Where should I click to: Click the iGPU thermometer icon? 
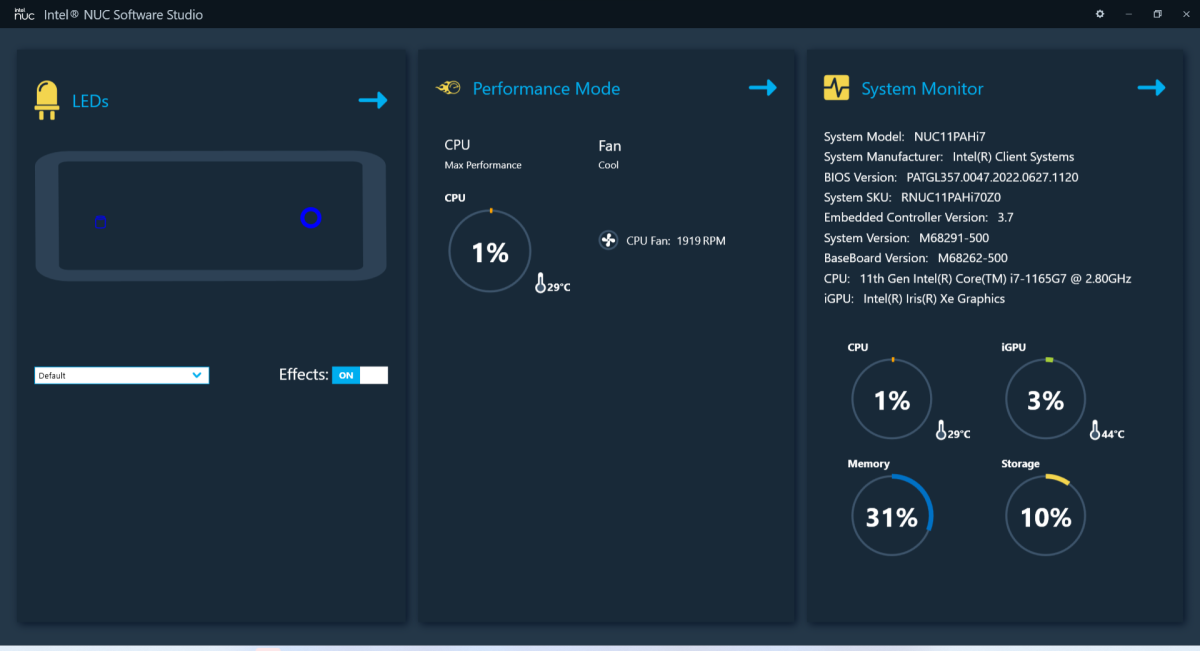click(1095, 431)
